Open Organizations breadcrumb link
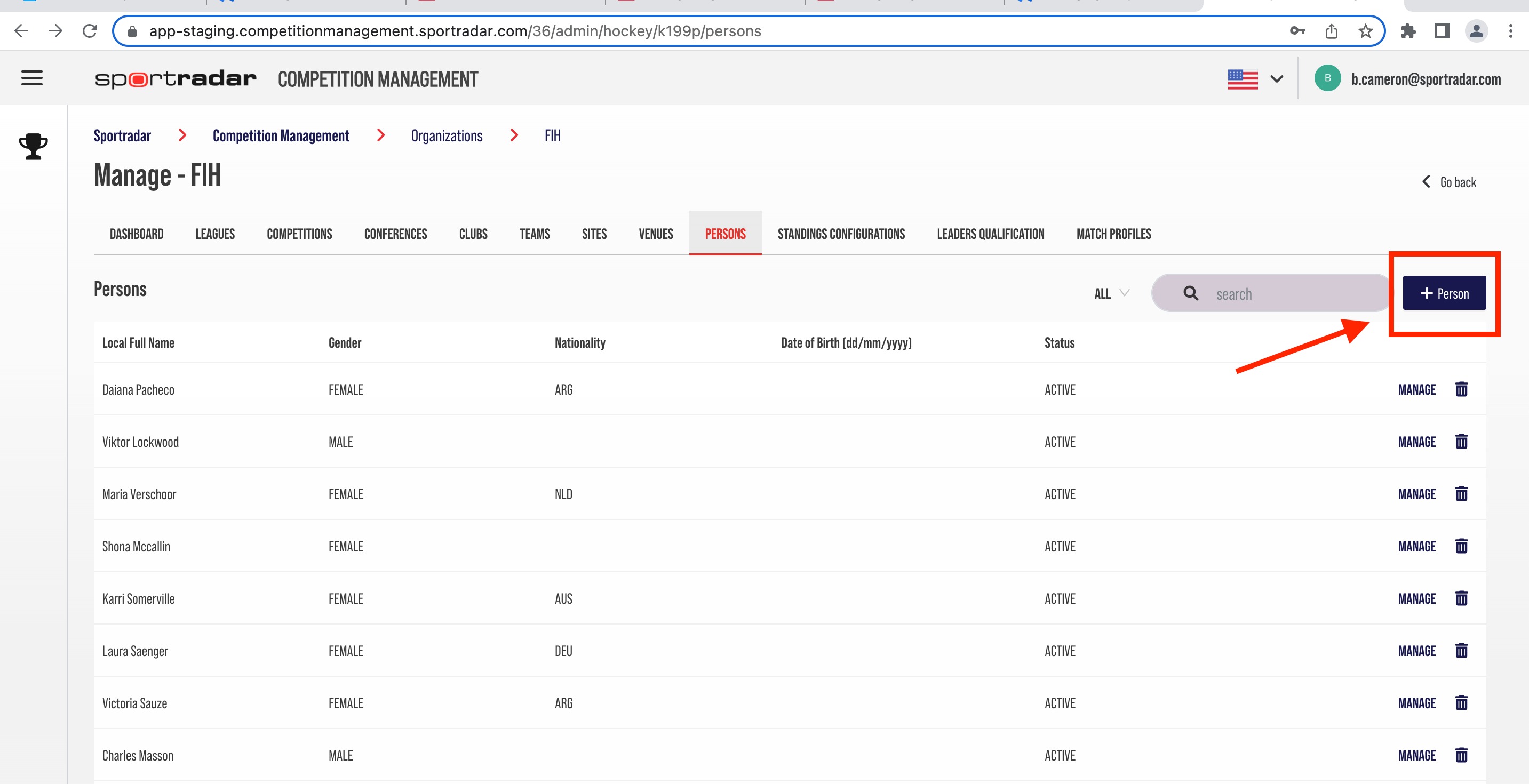The height and width of the screenshot is (784, 1529). pos(447,136)
